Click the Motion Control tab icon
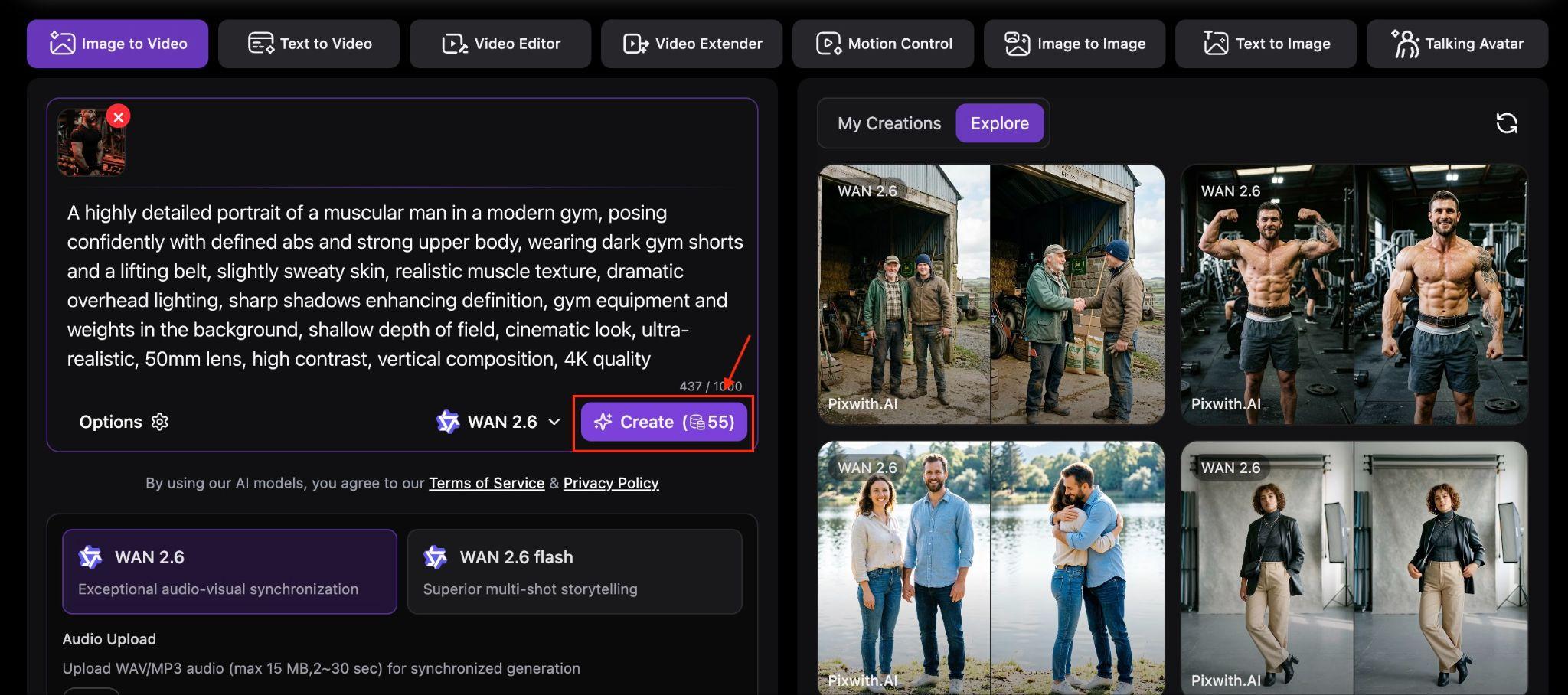Screen dimensions: 1568x695 tap(828, 44)
